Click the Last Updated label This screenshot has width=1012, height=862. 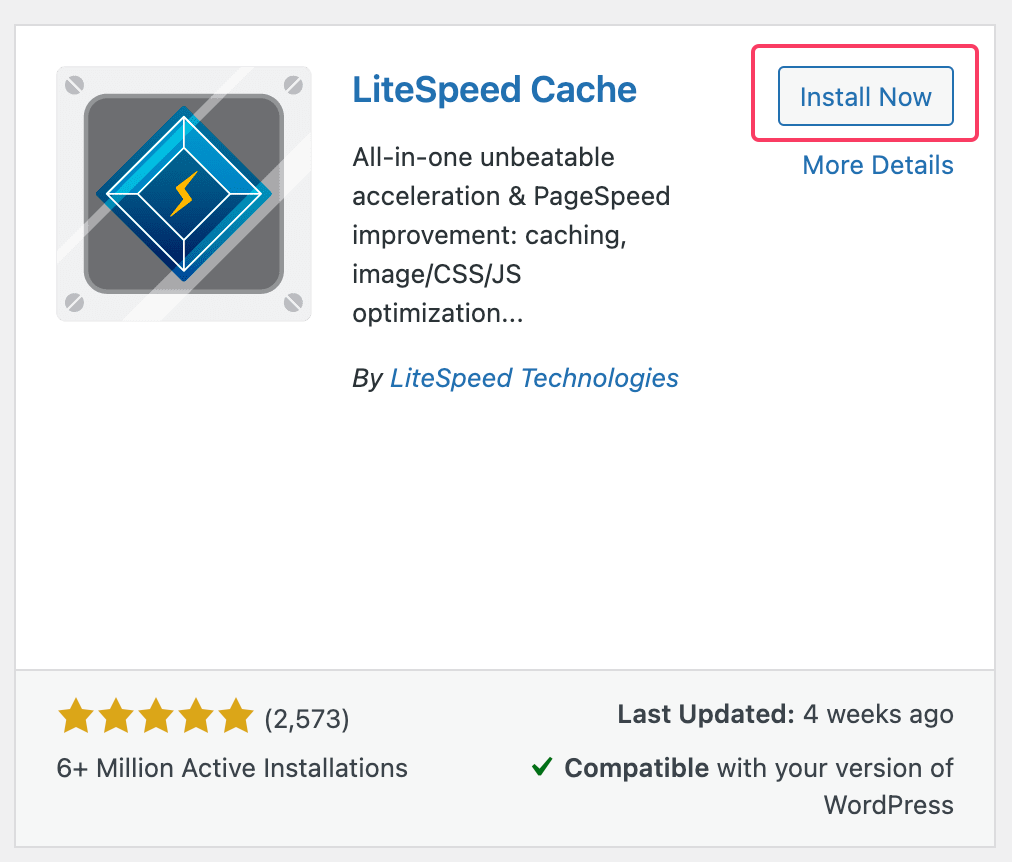(x=706, y=714)
